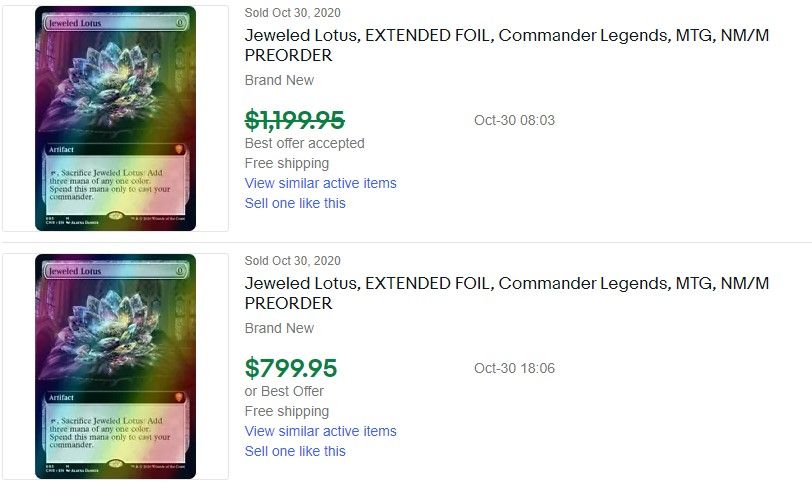812x490 pixels.
Task: Click the Oct-30 08:03 sold timestamp
Action: coord(514,120)
